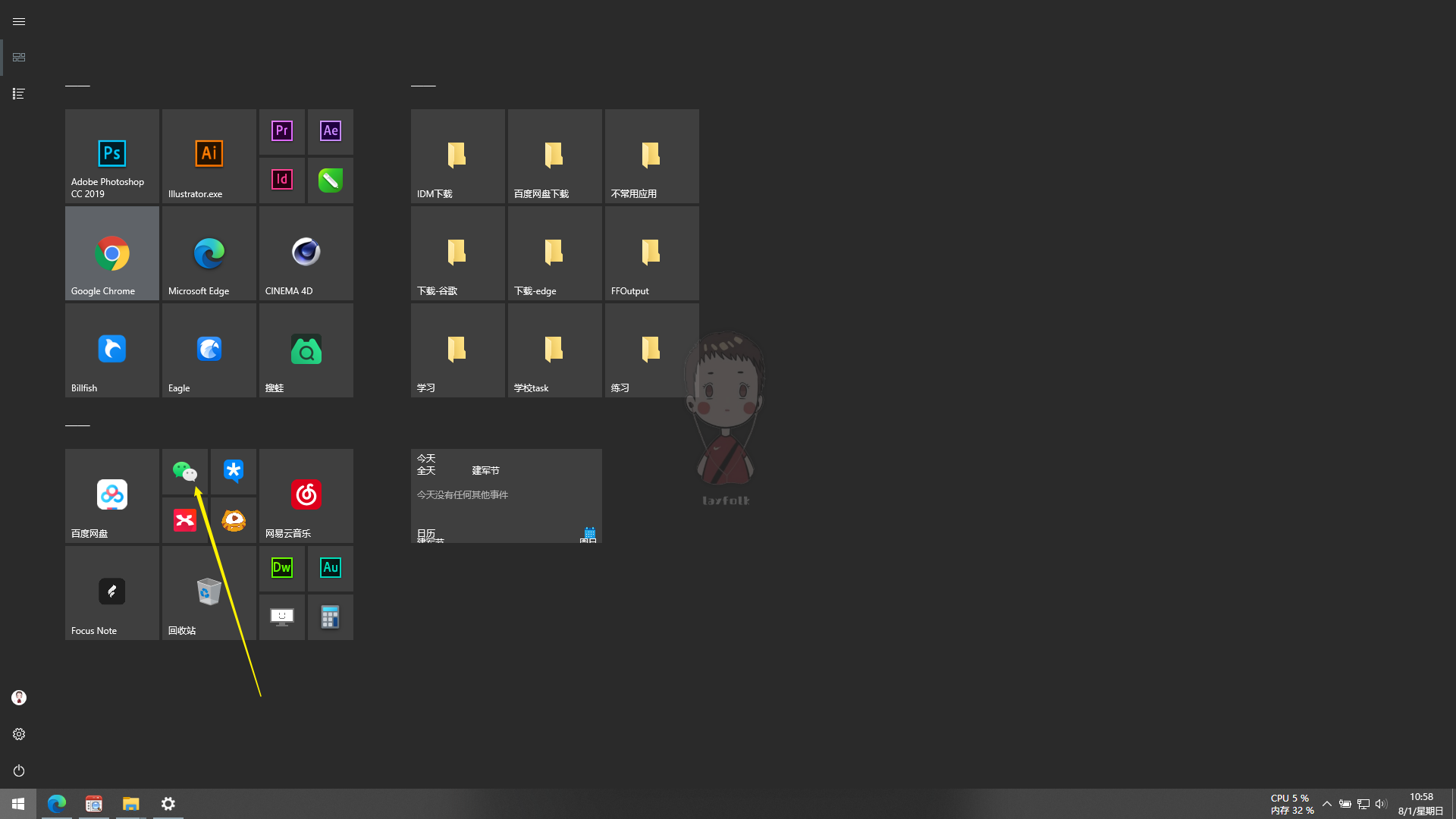Expand the Start hamburger menu

coord(19,21)
